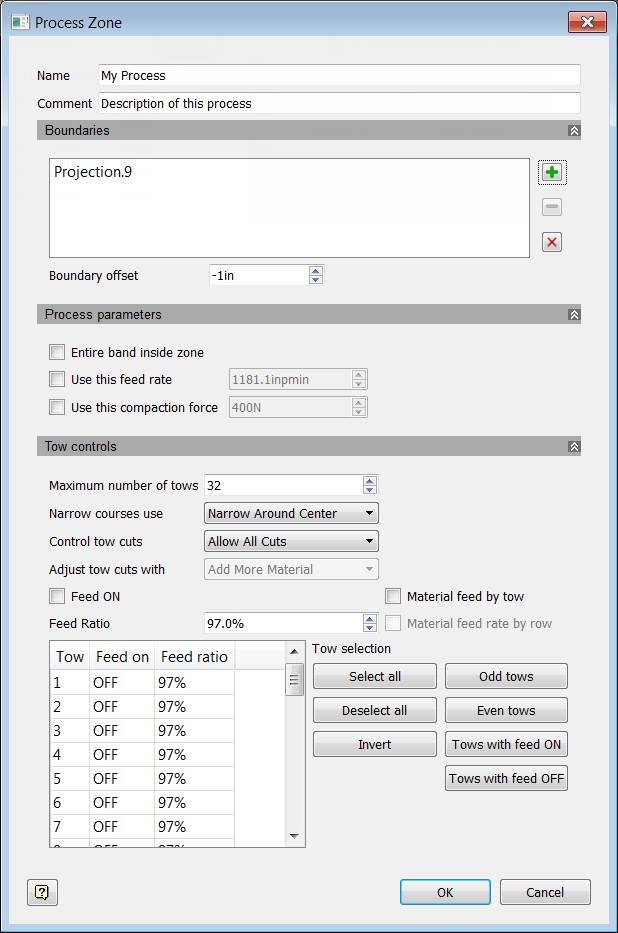Click the Odd tows selection button
This screenshot has height=933, width=618.
(x=506, y=676)
